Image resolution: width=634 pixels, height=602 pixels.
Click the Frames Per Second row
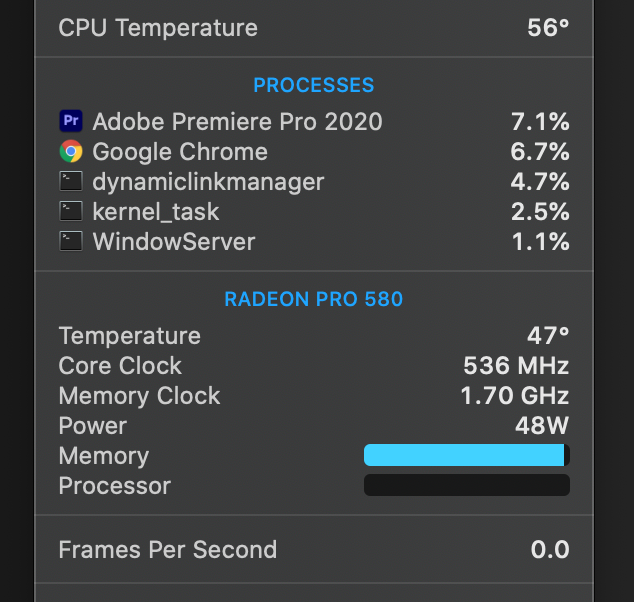[314, 549]
